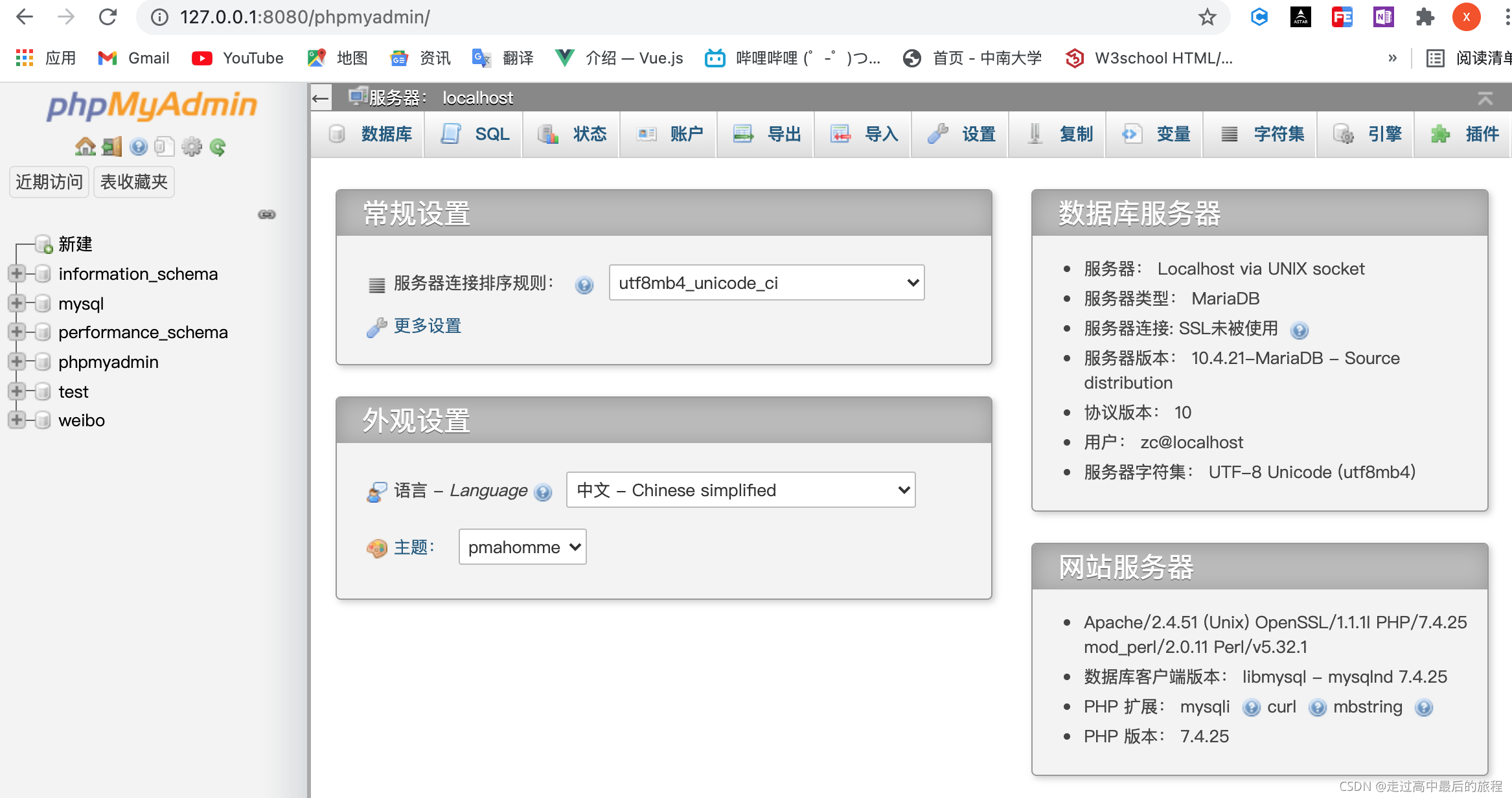The width and height of the screenshot is (1512, 798).
Task: Open the 导出 export tab
Action: [767, 134]
